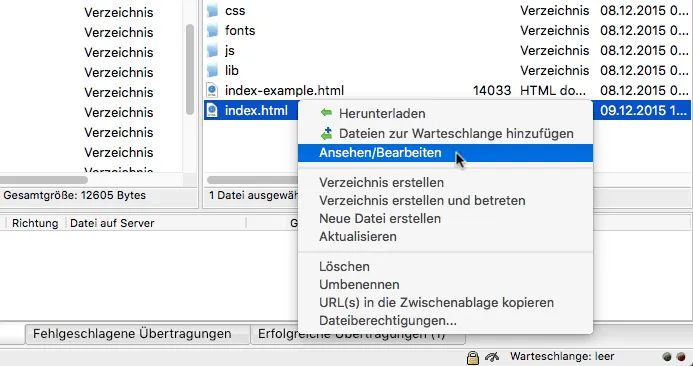
Task: Select the index.html file name
Action: tap(256, 111)
